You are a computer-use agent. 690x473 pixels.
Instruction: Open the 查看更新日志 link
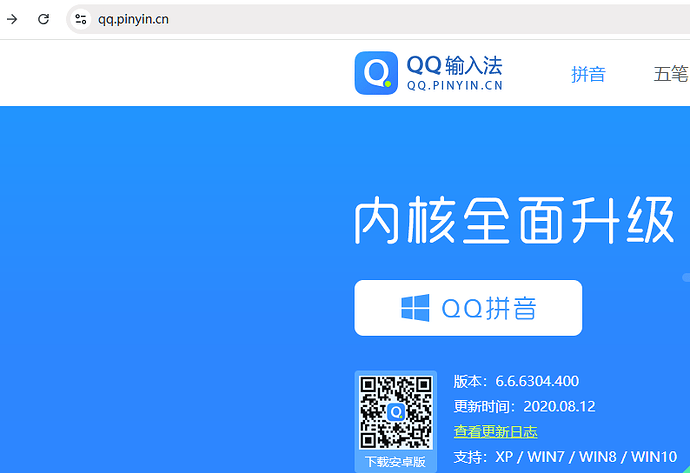(495, 432)
